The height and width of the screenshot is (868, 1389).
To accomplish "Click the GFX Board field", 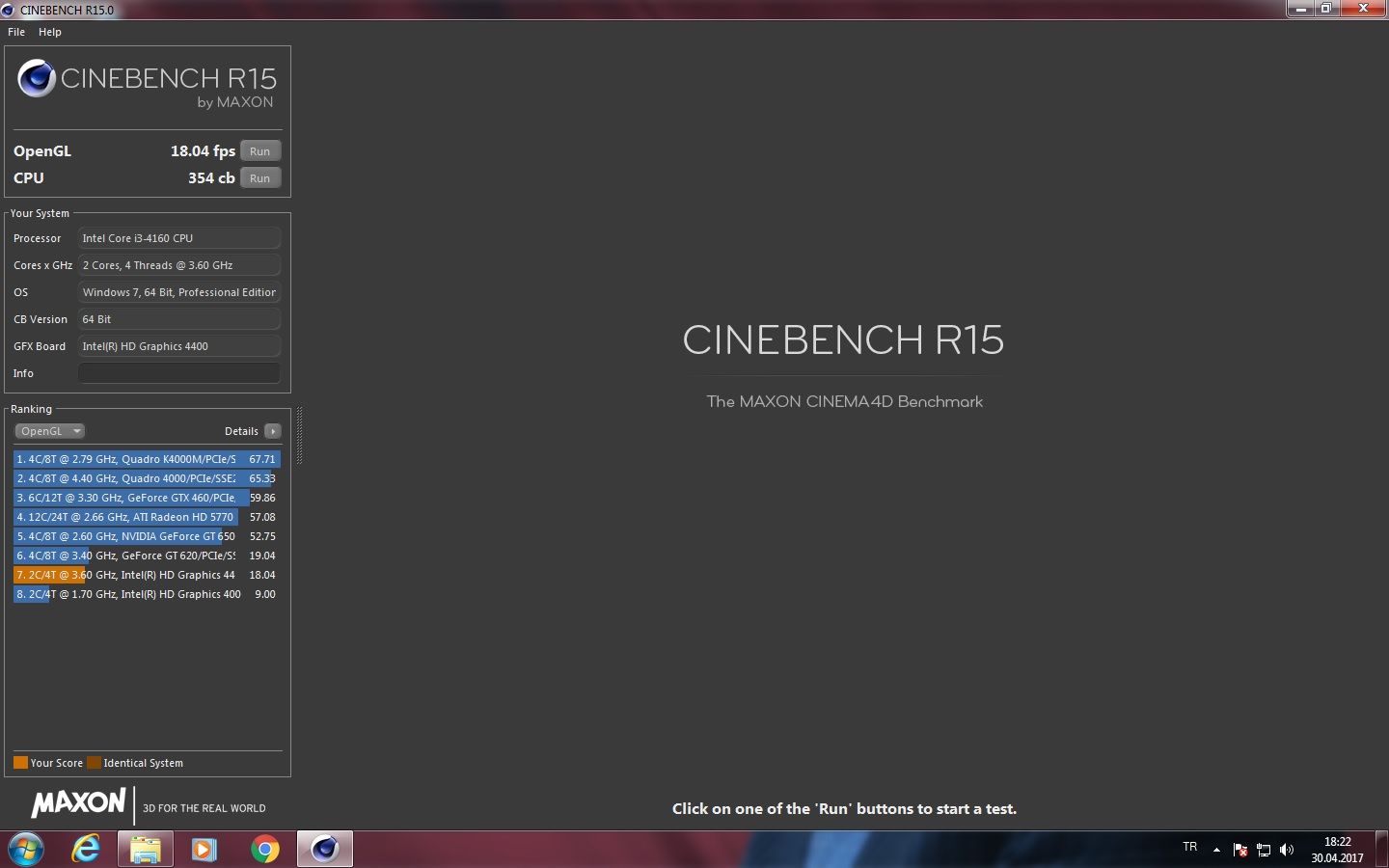I will 179,346.
